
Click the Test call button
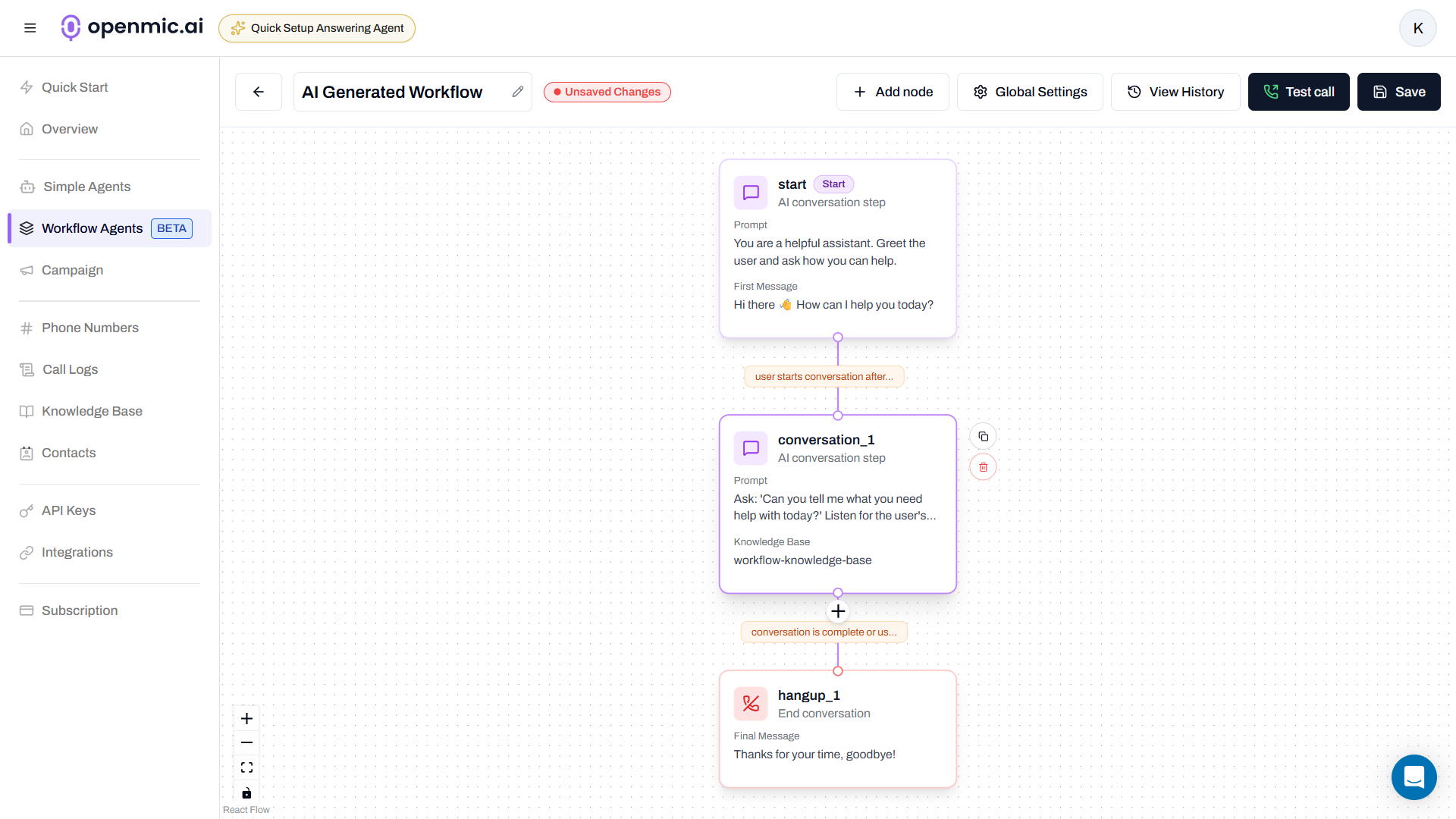tap(1298, 91)
